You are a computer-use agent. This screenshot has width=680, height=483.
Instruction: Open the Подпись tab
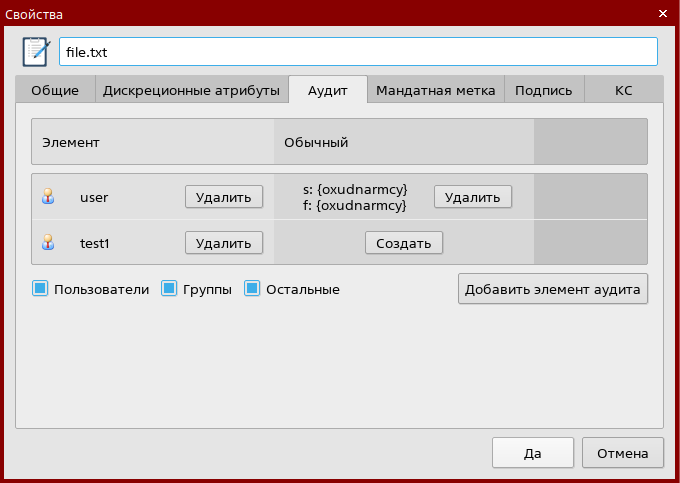click(543, 90)
